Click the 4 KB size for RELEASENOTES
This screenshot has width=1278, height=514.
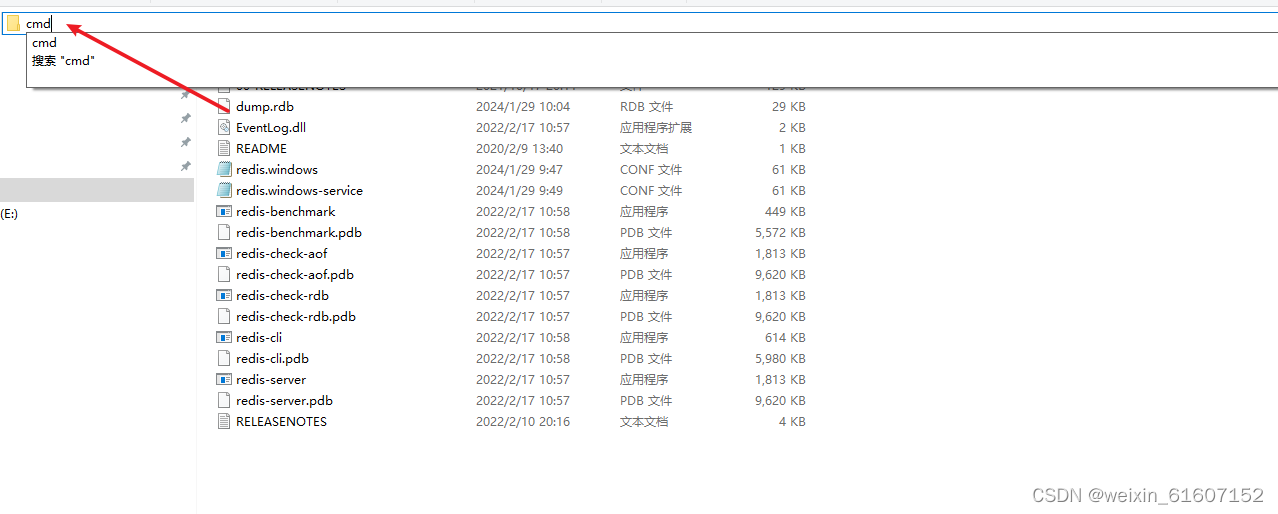click(x=792, y=421)
